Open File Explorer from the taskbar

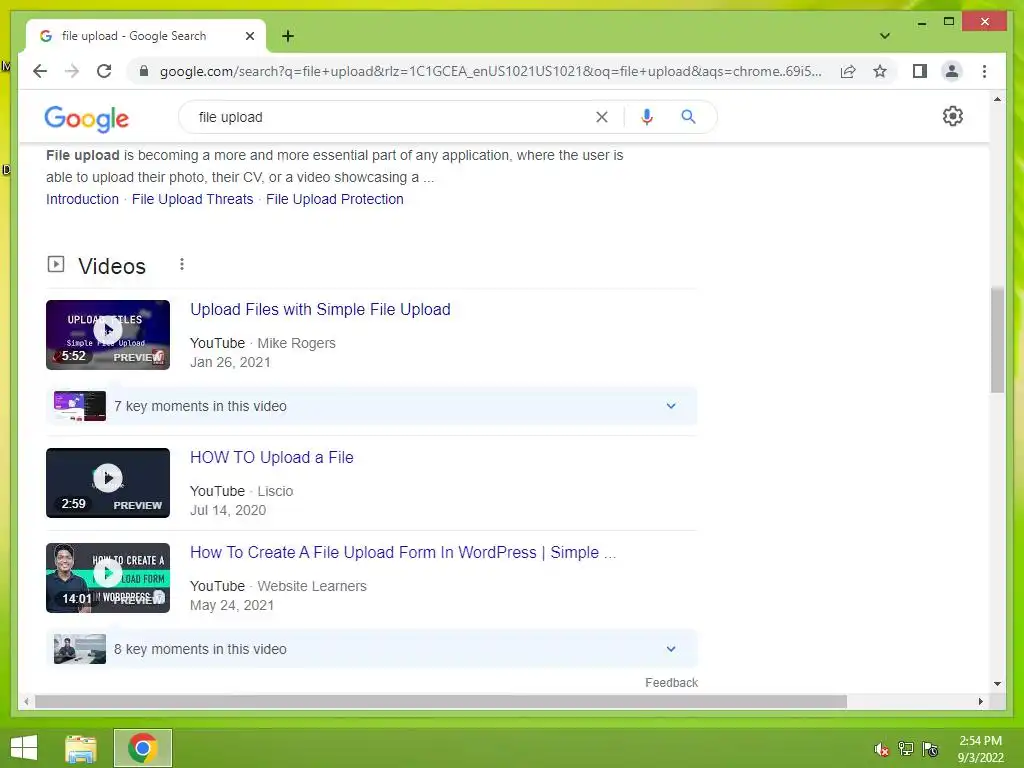[x=81, y=748]
